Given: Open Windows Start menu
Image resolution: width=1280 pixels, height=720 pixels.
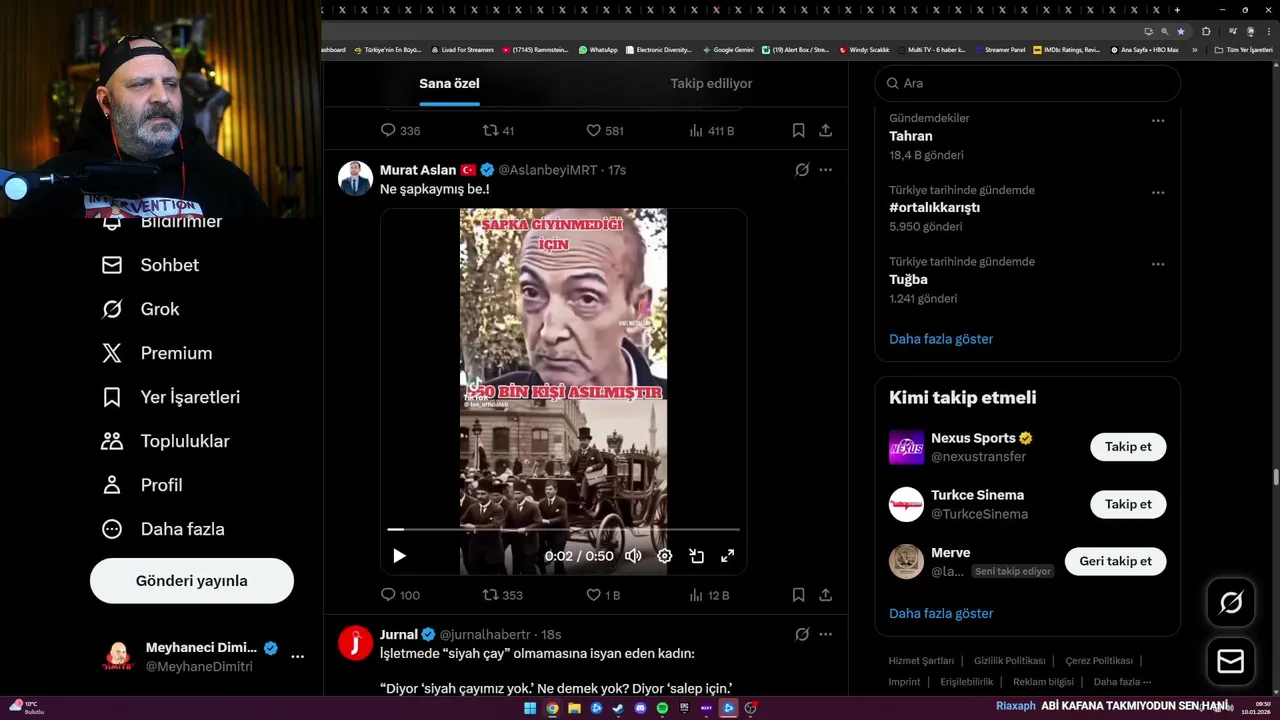Looking at the screenshot, I should (530, 708).
